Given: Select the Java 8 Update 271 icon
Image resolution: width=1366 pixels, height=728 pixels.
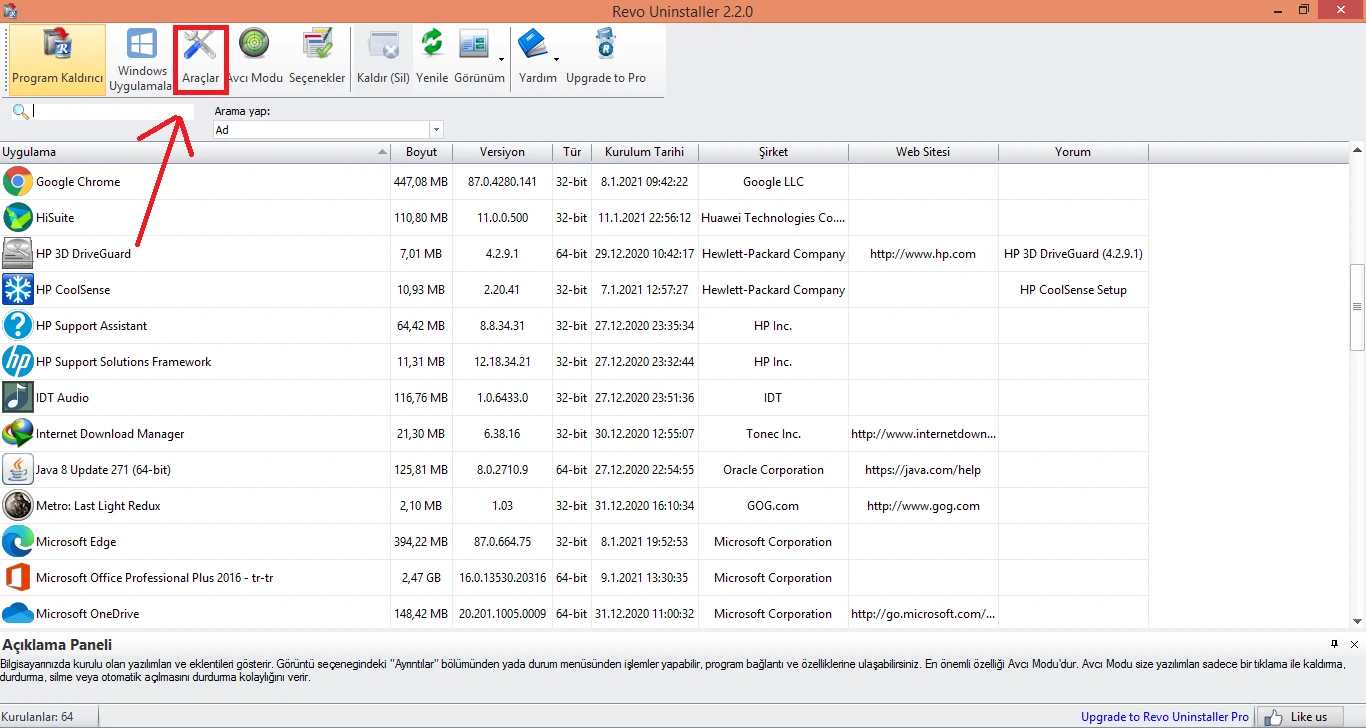Looking at the screenshot, I should pyautogui.click(x=18, y=470).
